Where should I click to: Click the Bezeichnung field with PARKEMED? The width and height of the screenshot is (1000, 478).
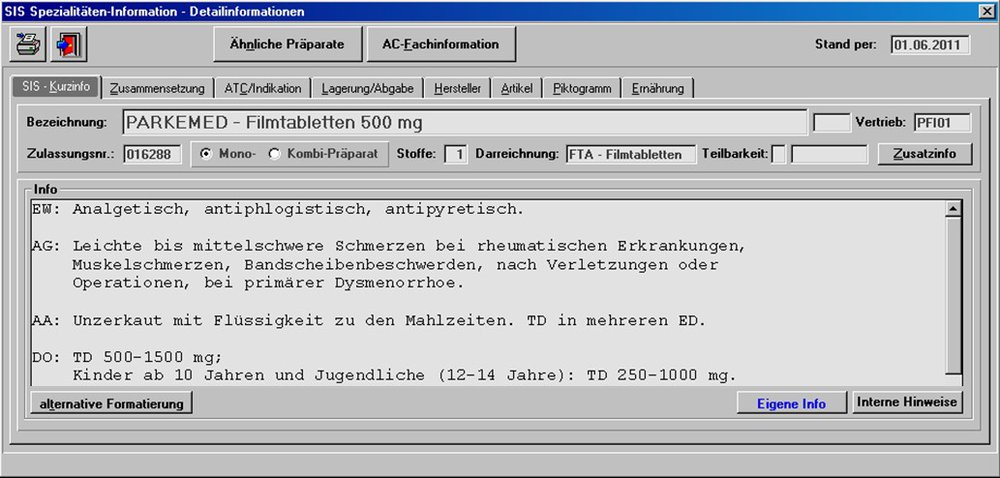[464, 122]
